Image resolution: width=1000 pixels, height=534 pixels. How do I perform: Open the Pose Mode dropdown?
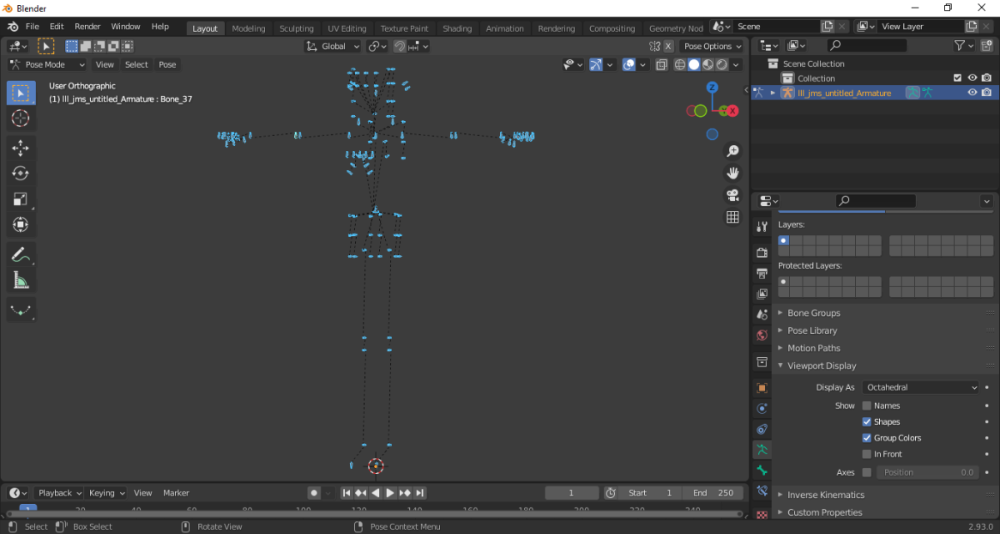coord(48,64)
